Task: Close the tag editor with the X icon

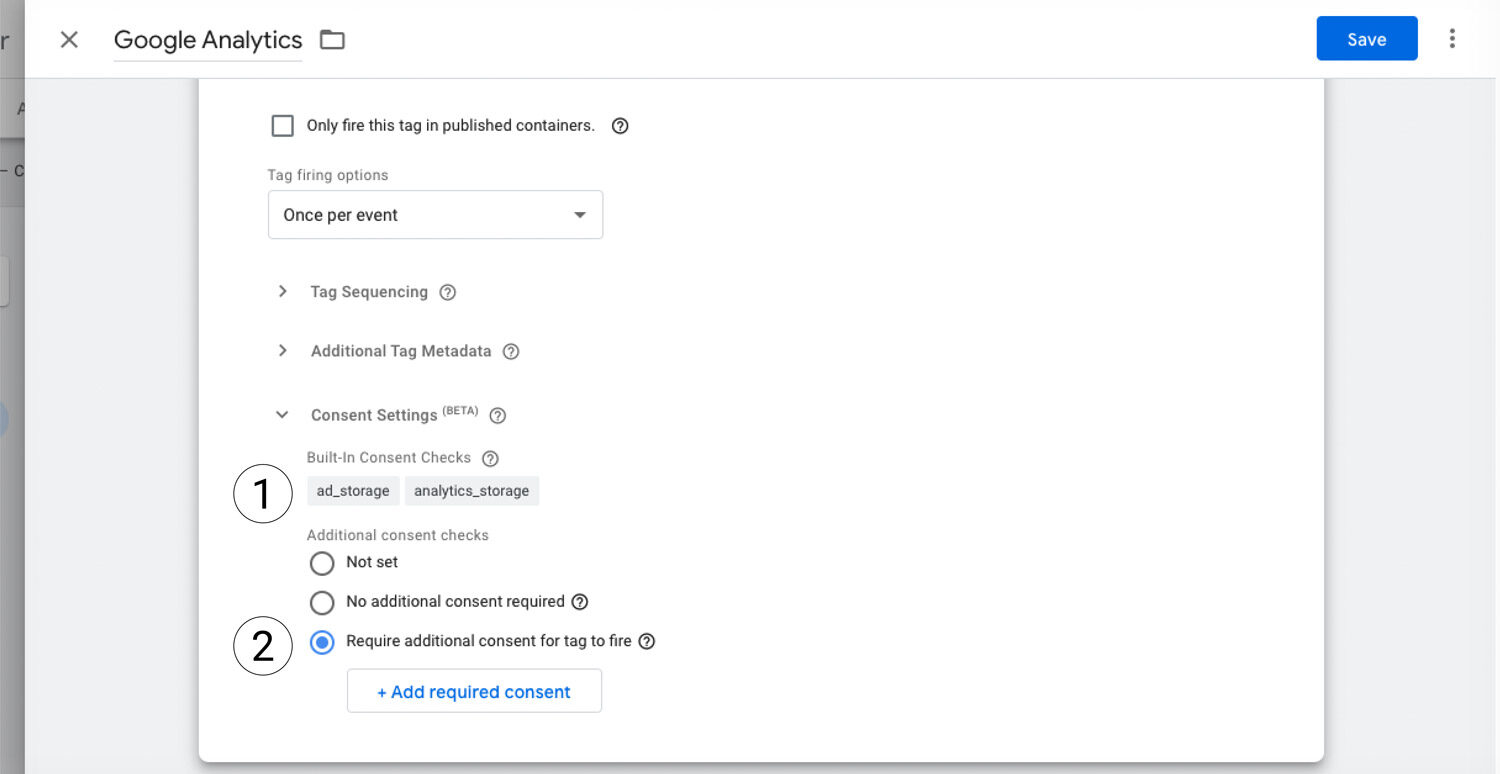Action: coord(69,40)
